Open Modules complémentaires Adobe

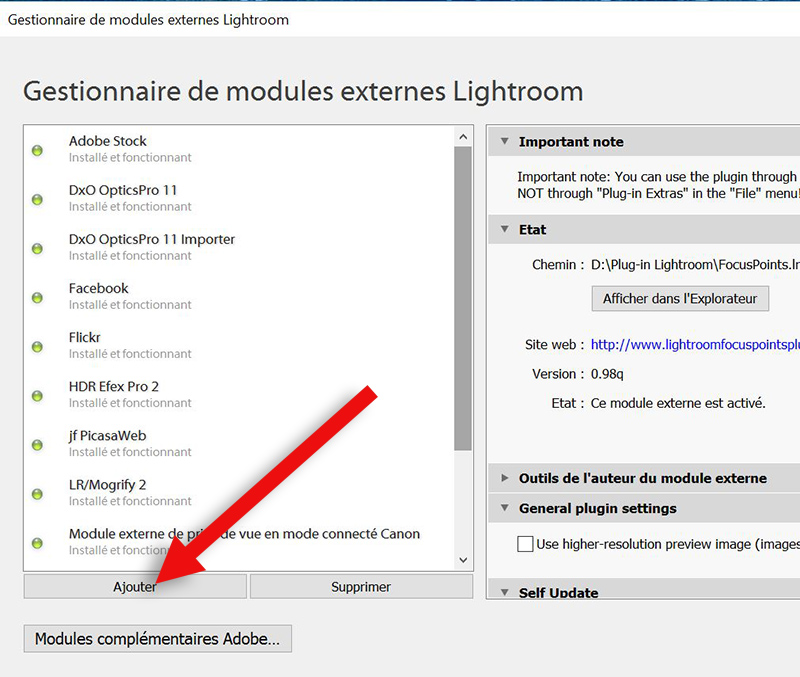click(x=158, y=639)
